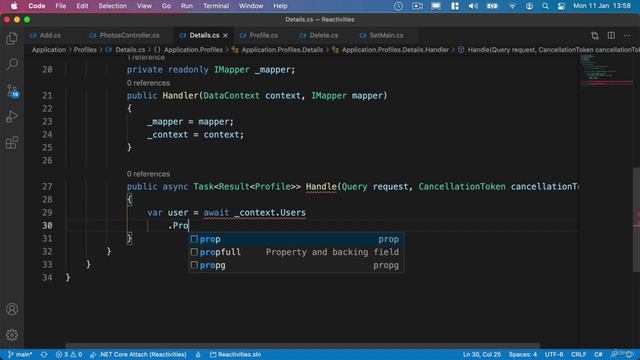The height and width of the screenshot is (360, 640).
Task: Change file encoding UTF-8
Action: (x=554, y=354)
